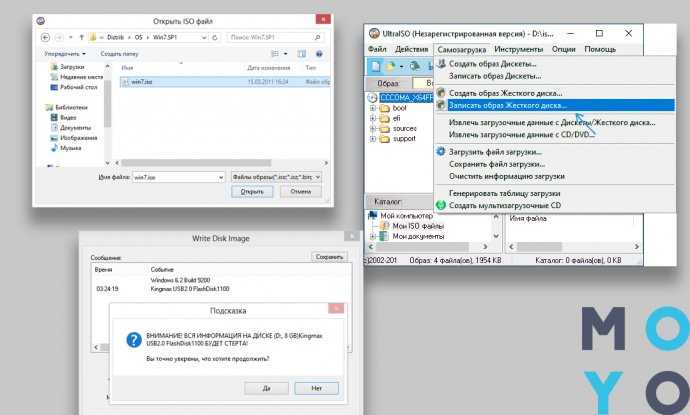This screenshot has height=415, width=690.
Task: Click the search magnifier in the file dialog
Action: click(317, 37)
